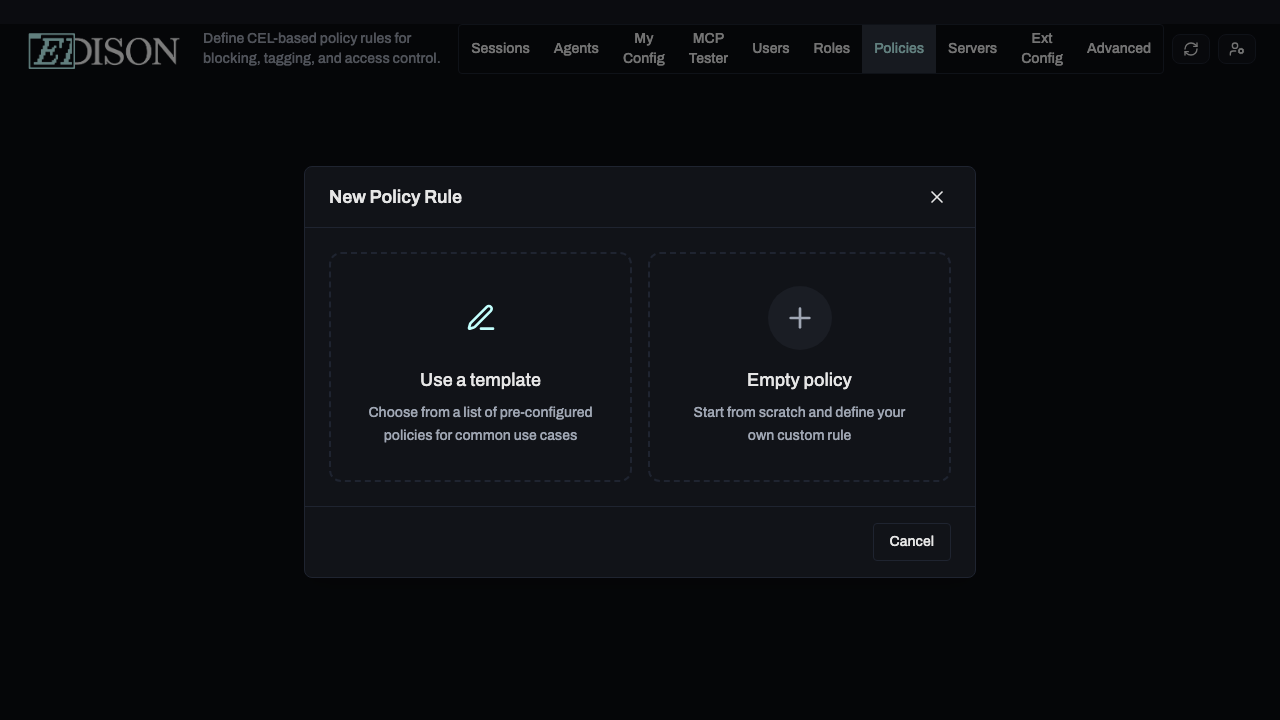The width and height of the screenshot is (1280, 720).
Task: Click the pencil icon on the template card
Action: [x=480, y=317]
